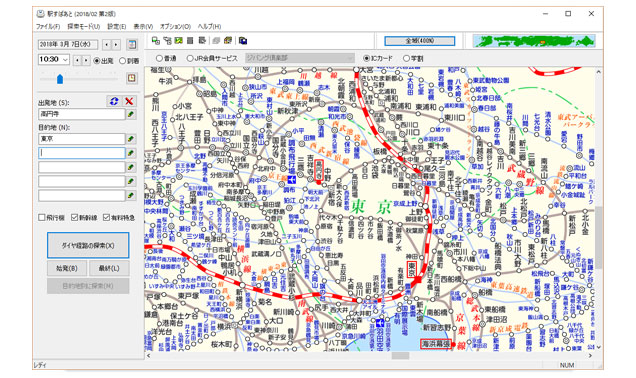Click the Japan overview minimap thumbnail
The image size is (636, 378).
coord(534,41)
